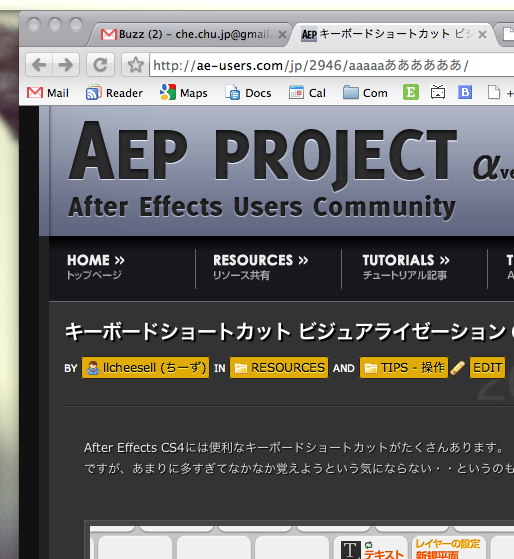Click the Reader RSS icon

point(93,93)
